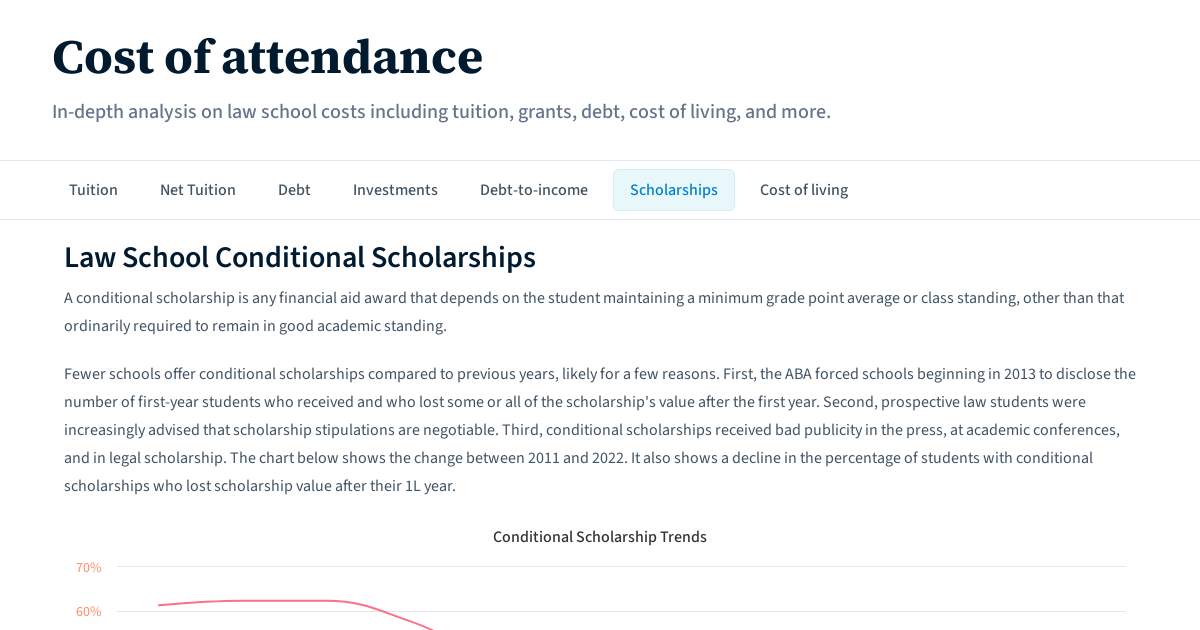Click the "In-depth analysis" subtitle text
The height and width of the screenshot is (630, 1200).
441,111
